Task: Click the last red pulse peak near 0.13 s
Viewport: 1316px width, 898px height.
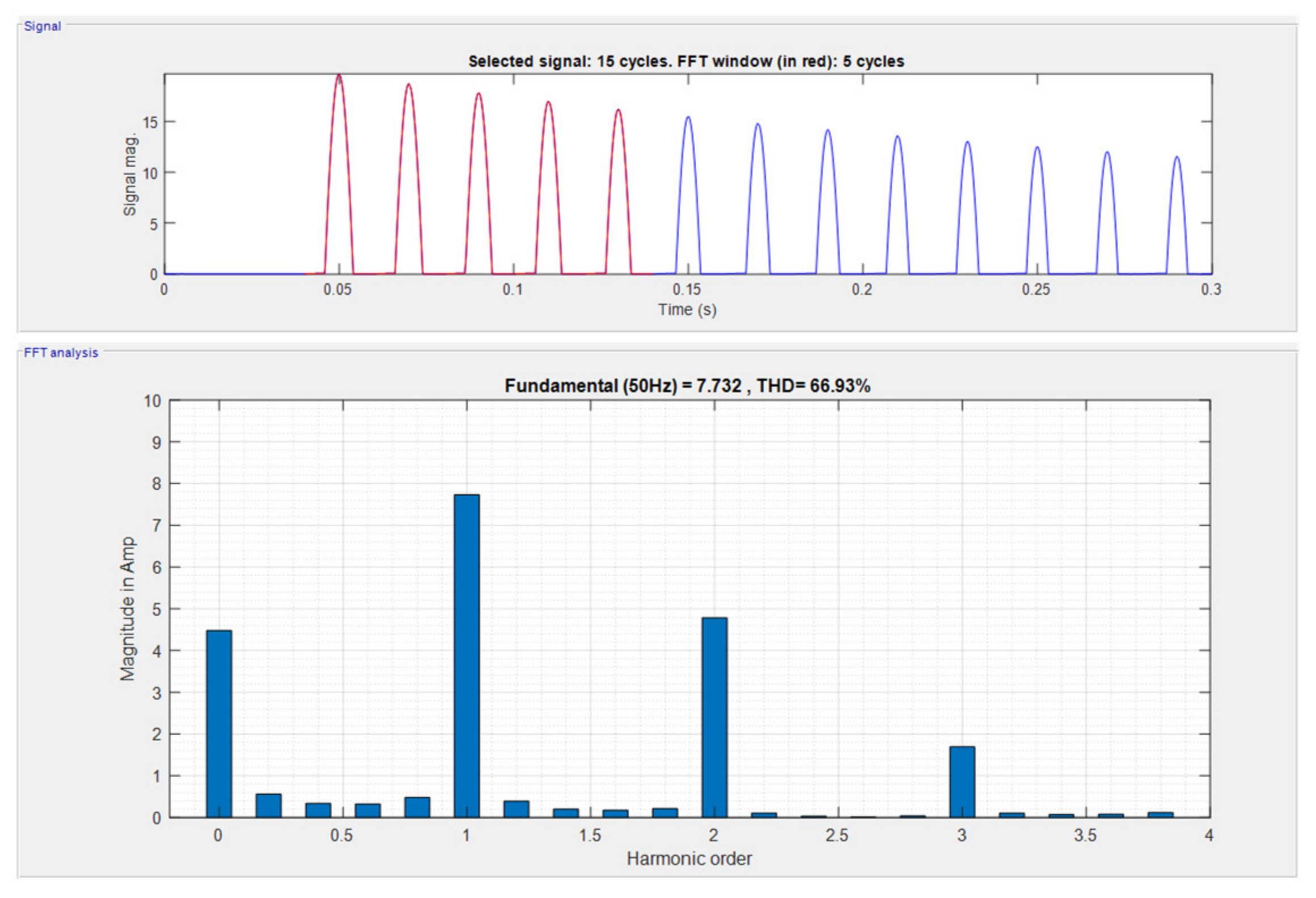Action: coord(618,112)
